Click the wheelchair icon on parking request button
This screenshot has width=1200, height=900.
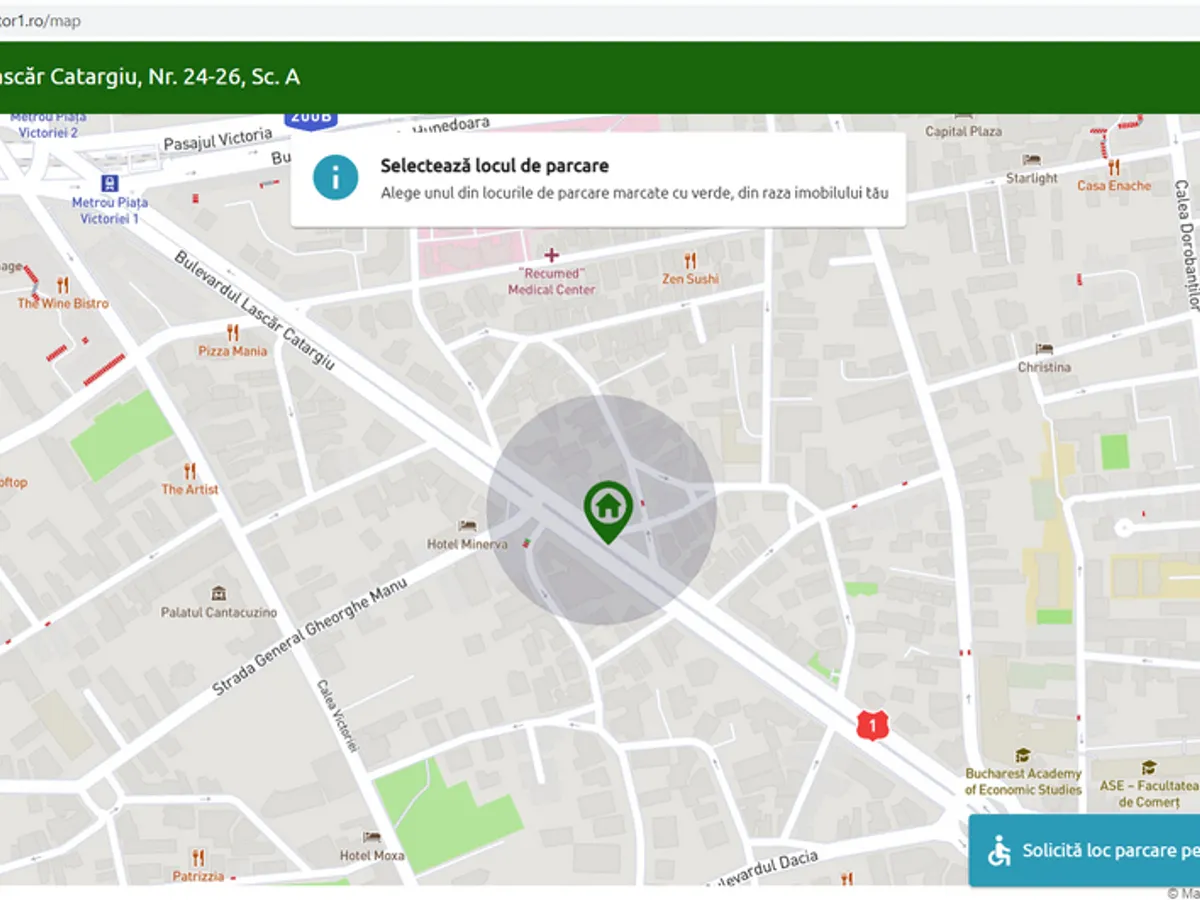999,851
